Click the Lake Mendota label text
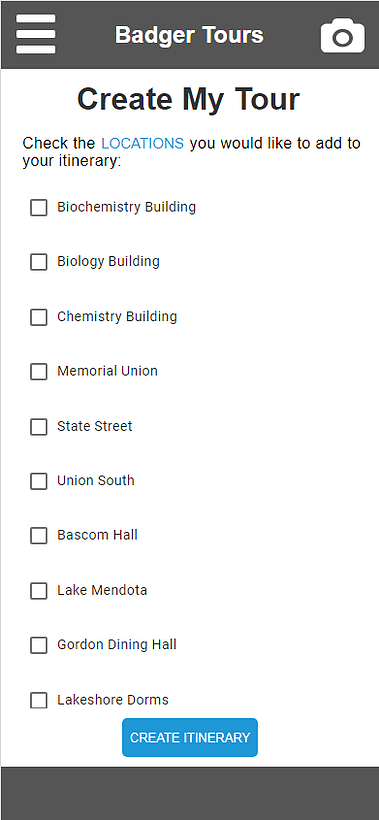379x820 pixels. tap(102, 590)
